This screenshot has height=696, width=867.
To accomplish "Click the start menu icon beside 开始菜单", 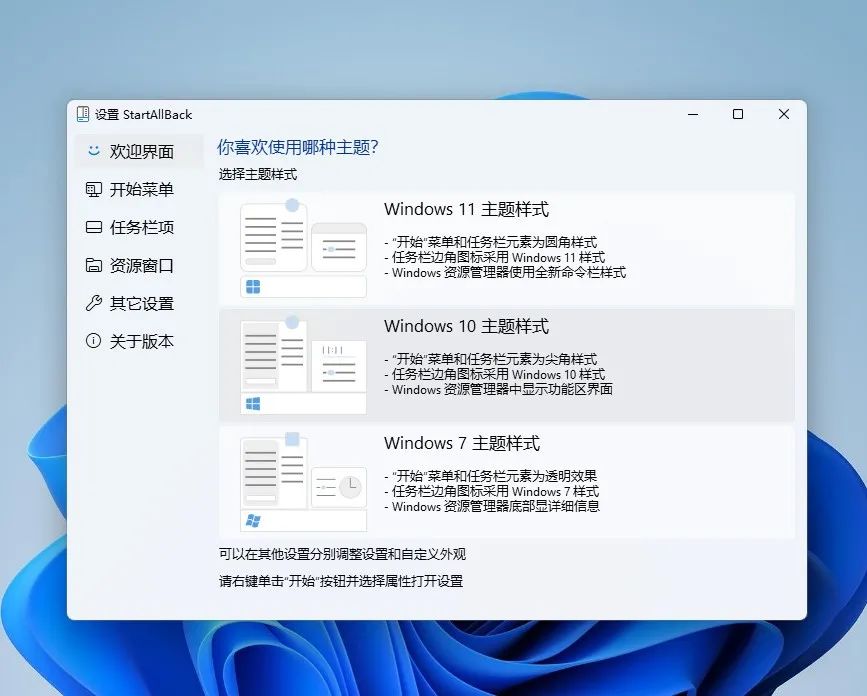I will 93,190.
